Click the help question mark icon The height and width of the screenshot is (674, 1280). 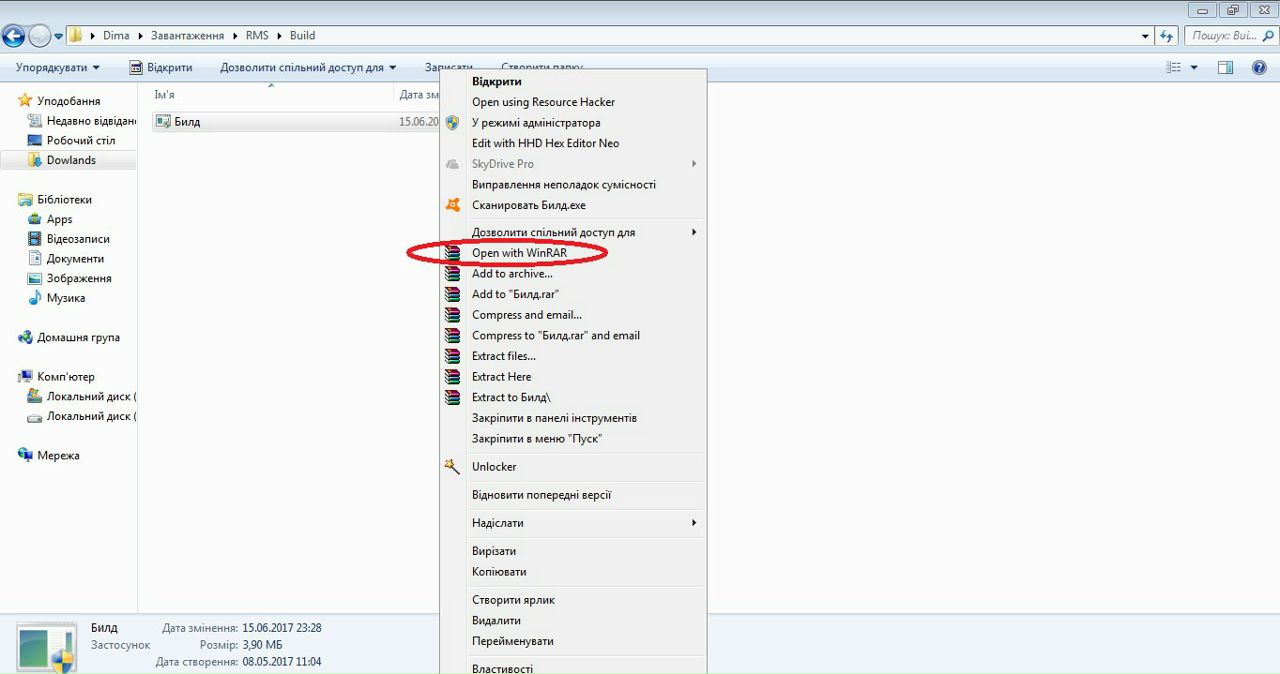pyautogui.click(x=1259, y=68)
